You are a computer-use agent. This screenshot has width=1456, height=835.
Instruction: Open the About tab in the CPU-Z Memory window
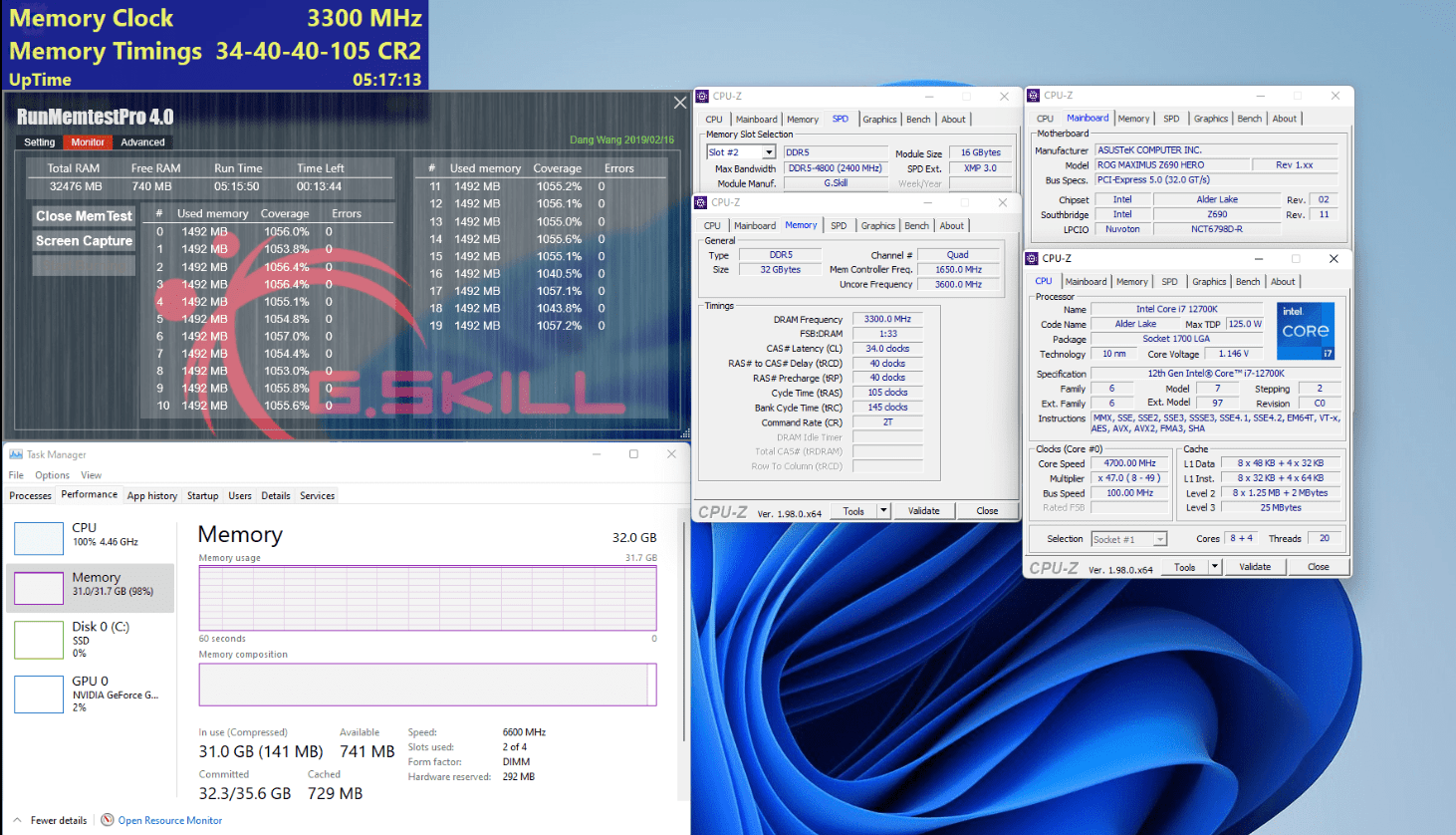click(952, 226)
